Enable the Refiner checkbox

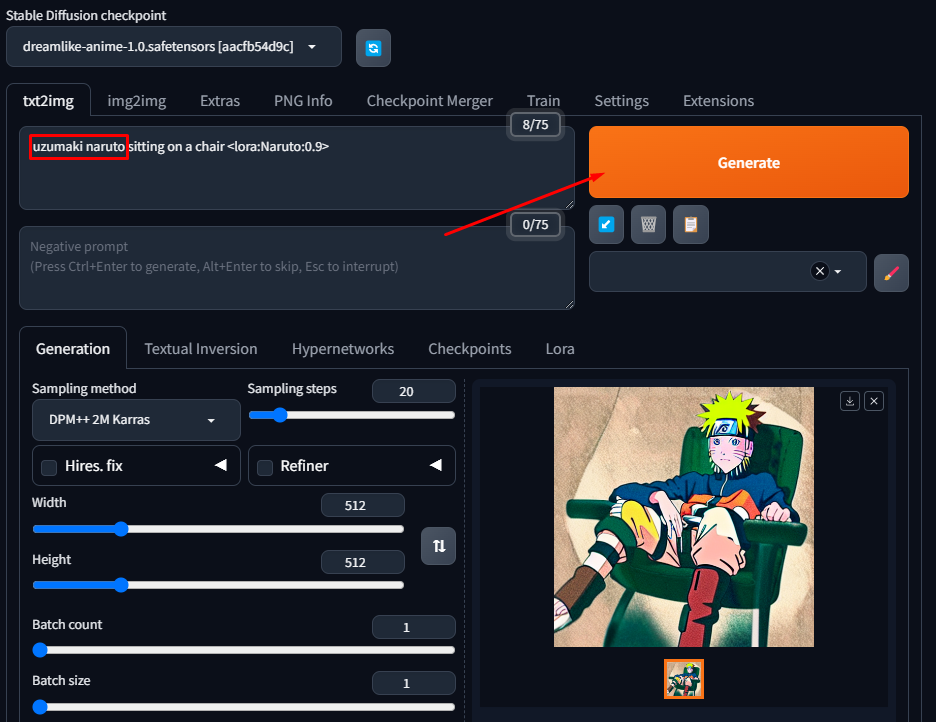coord(265,467)
